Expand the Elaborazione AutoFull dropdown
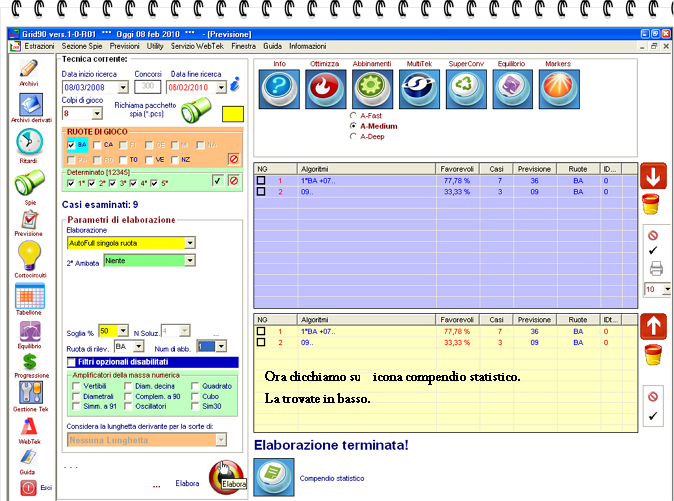The height and width of the screenshot is (501, 674). coord(190,243)
